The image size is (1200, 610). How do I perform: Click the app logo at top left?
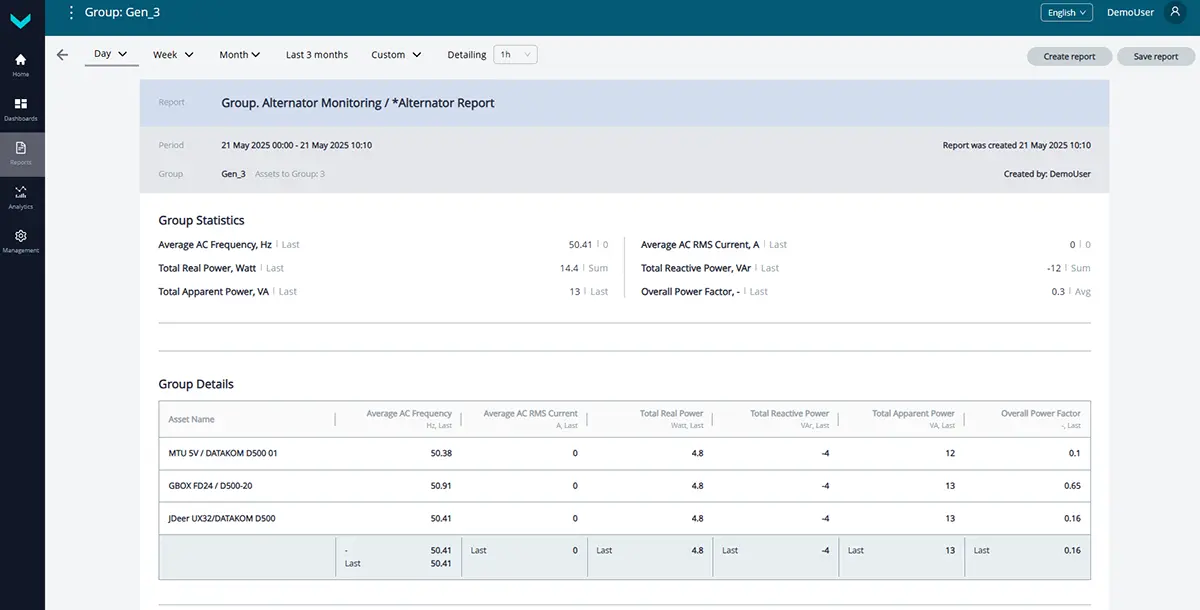coord(21,18)
